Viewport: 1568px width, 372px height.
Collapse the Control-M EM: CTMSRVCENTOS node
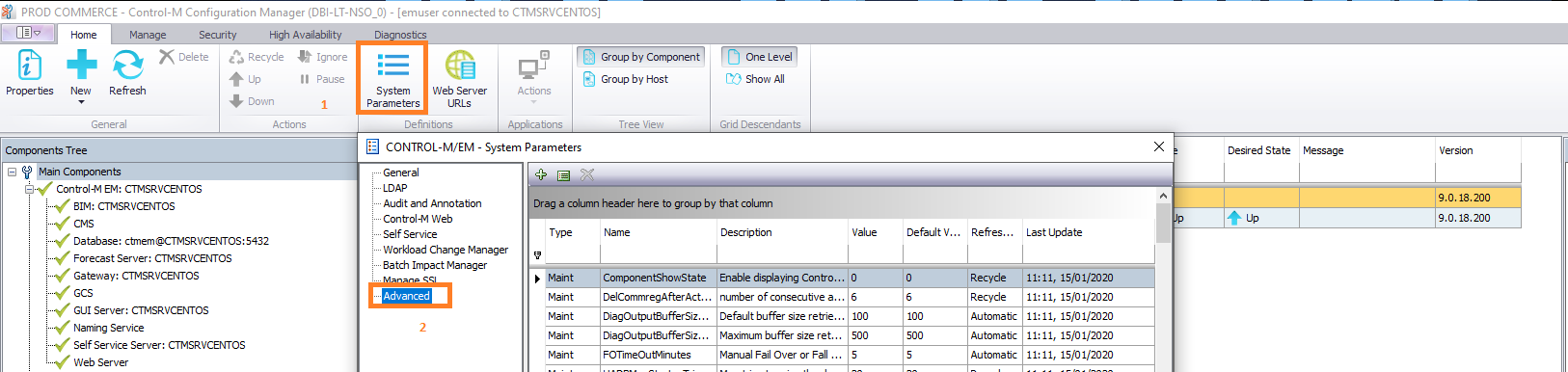tap(29, 189)
